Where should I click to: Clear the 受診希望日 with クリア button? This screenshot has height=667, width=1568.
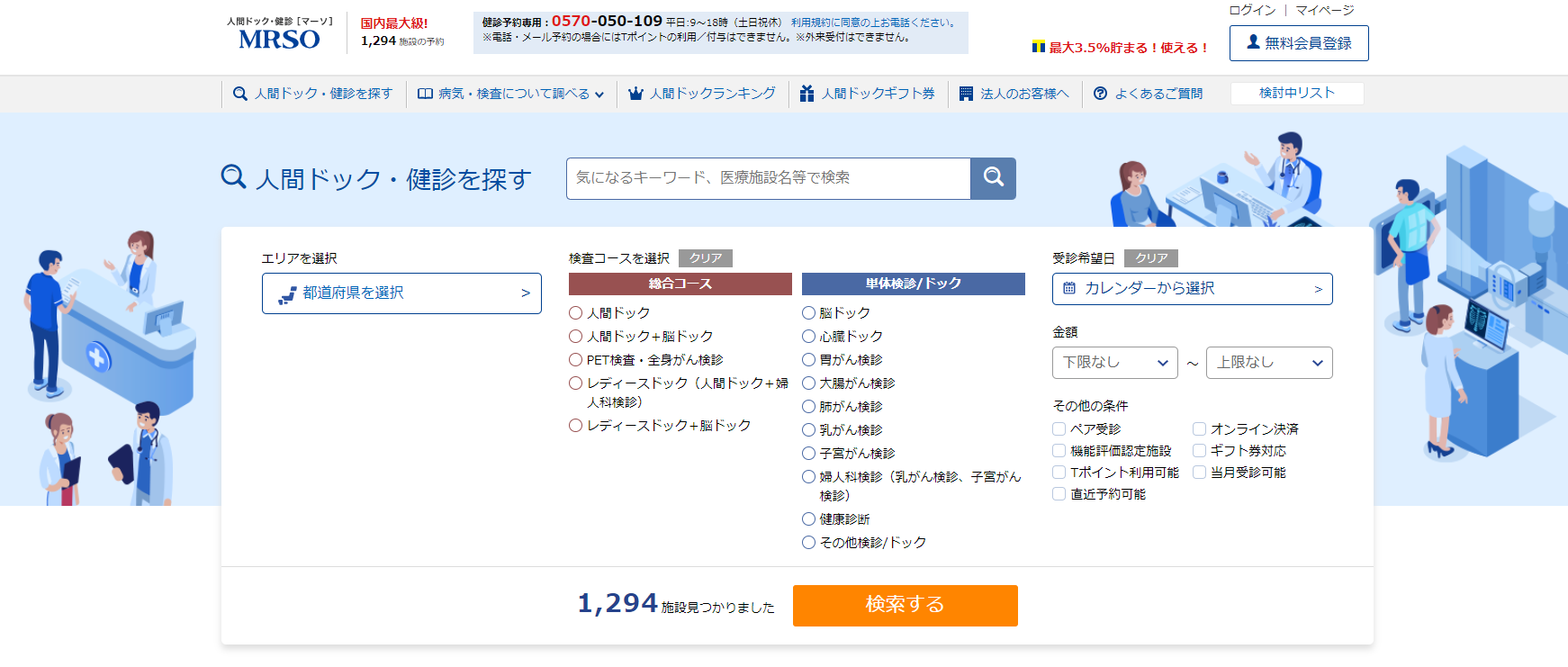1151,258
